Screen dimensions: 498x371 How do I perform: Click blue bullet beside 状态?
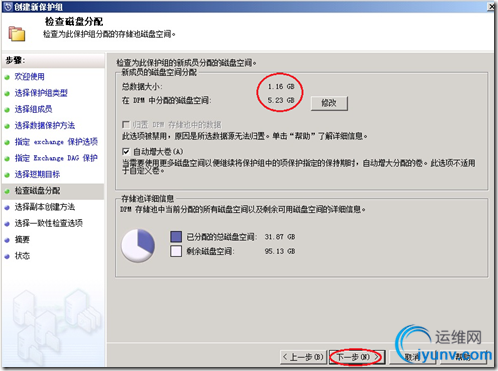pos(7,257)
